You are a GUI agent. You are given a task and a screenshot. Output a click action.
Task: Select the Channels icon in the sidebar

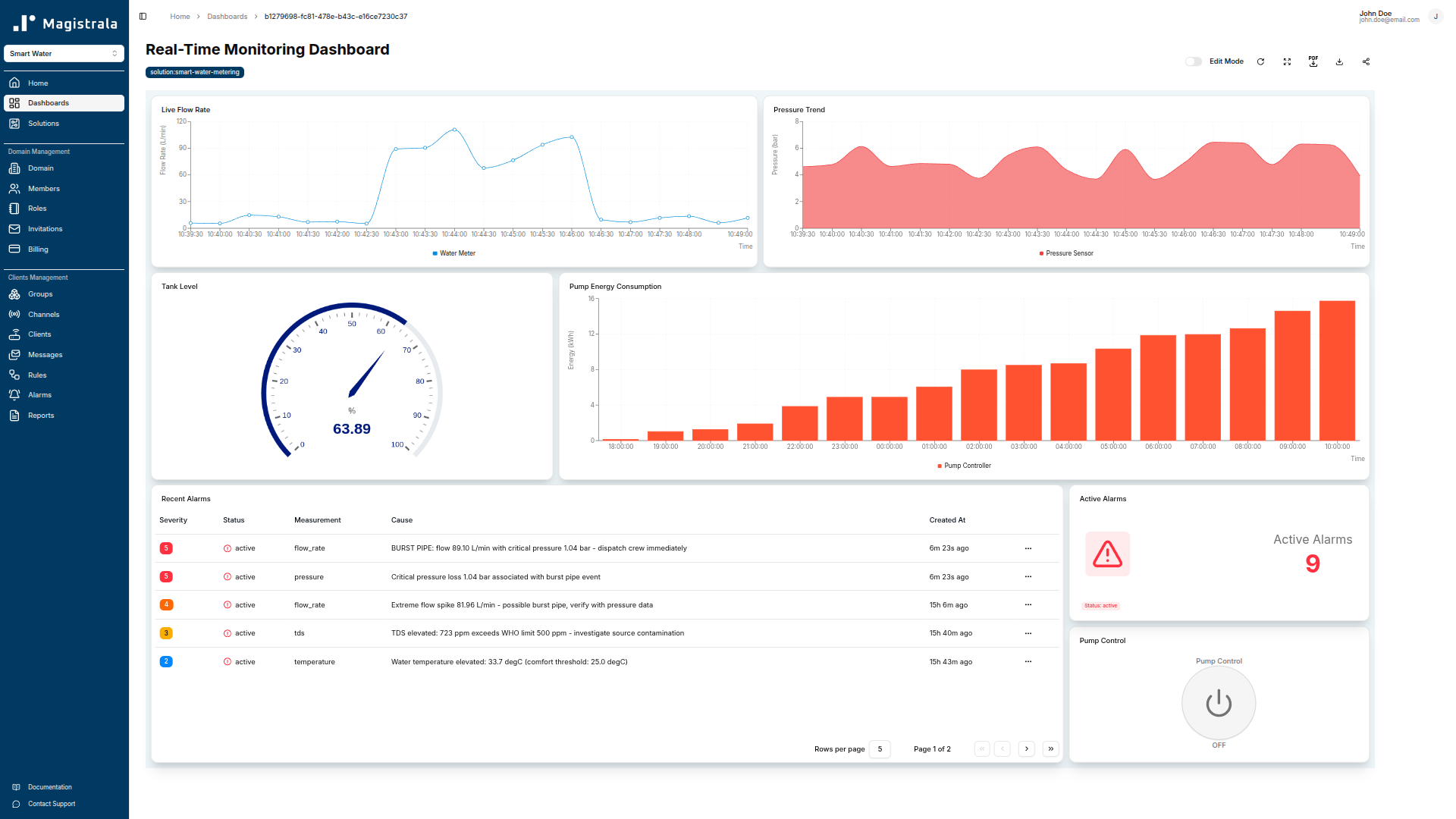coord(15,314)
